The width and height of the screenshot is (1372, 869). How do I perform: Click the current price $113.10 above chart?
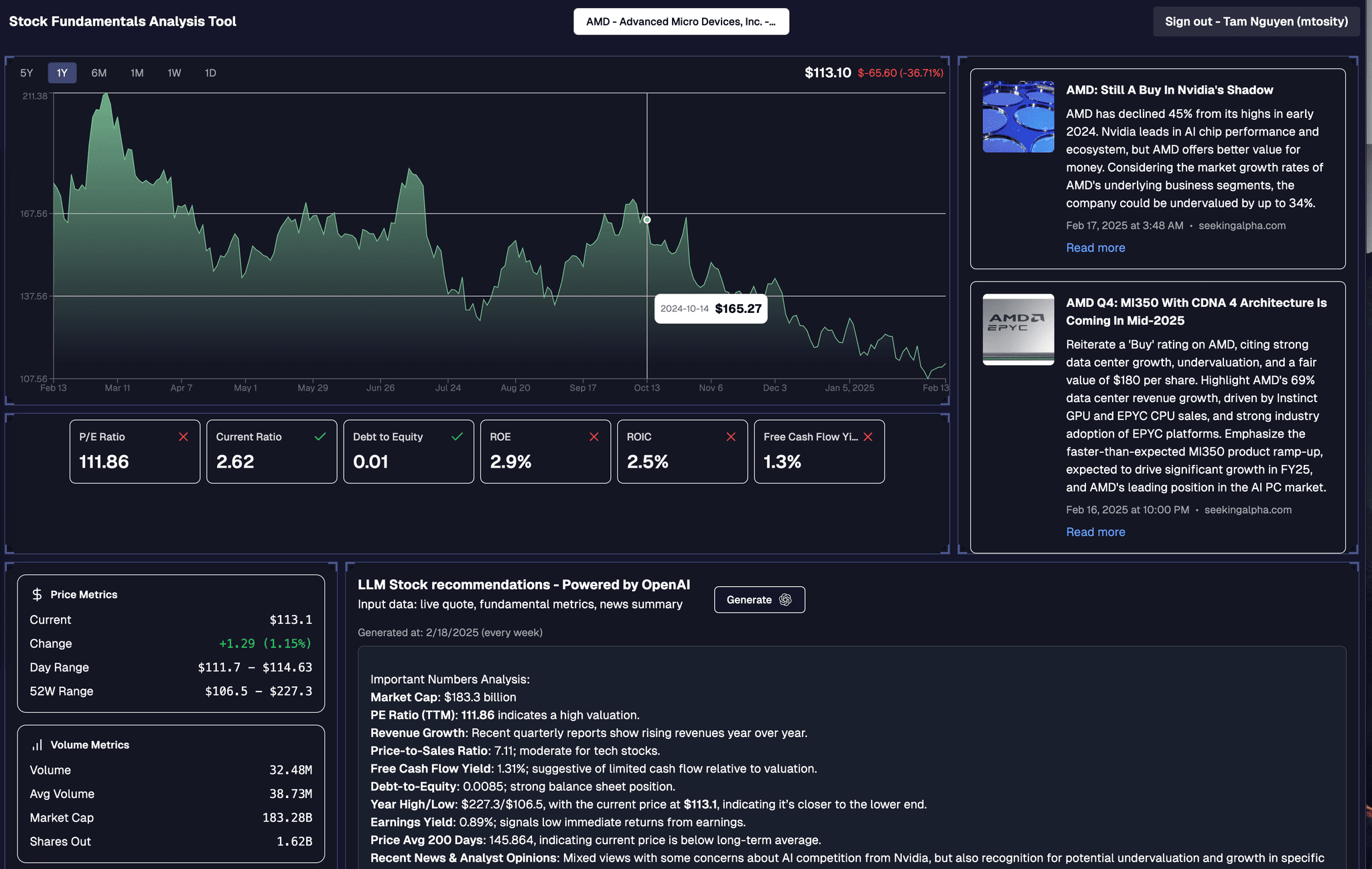point(828,73)
